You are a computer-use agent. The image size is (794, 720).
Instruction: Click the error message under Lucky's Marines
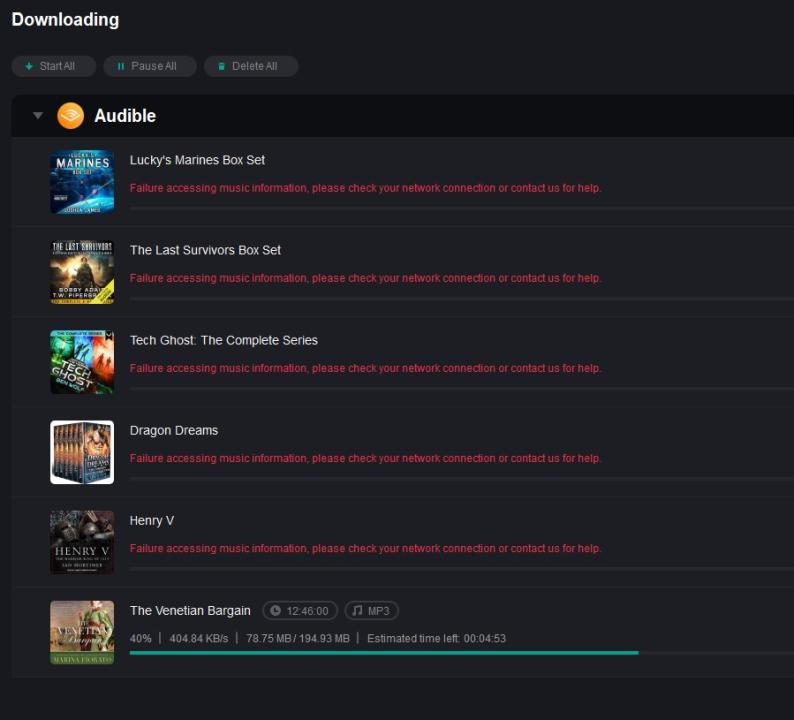point(366,188)
